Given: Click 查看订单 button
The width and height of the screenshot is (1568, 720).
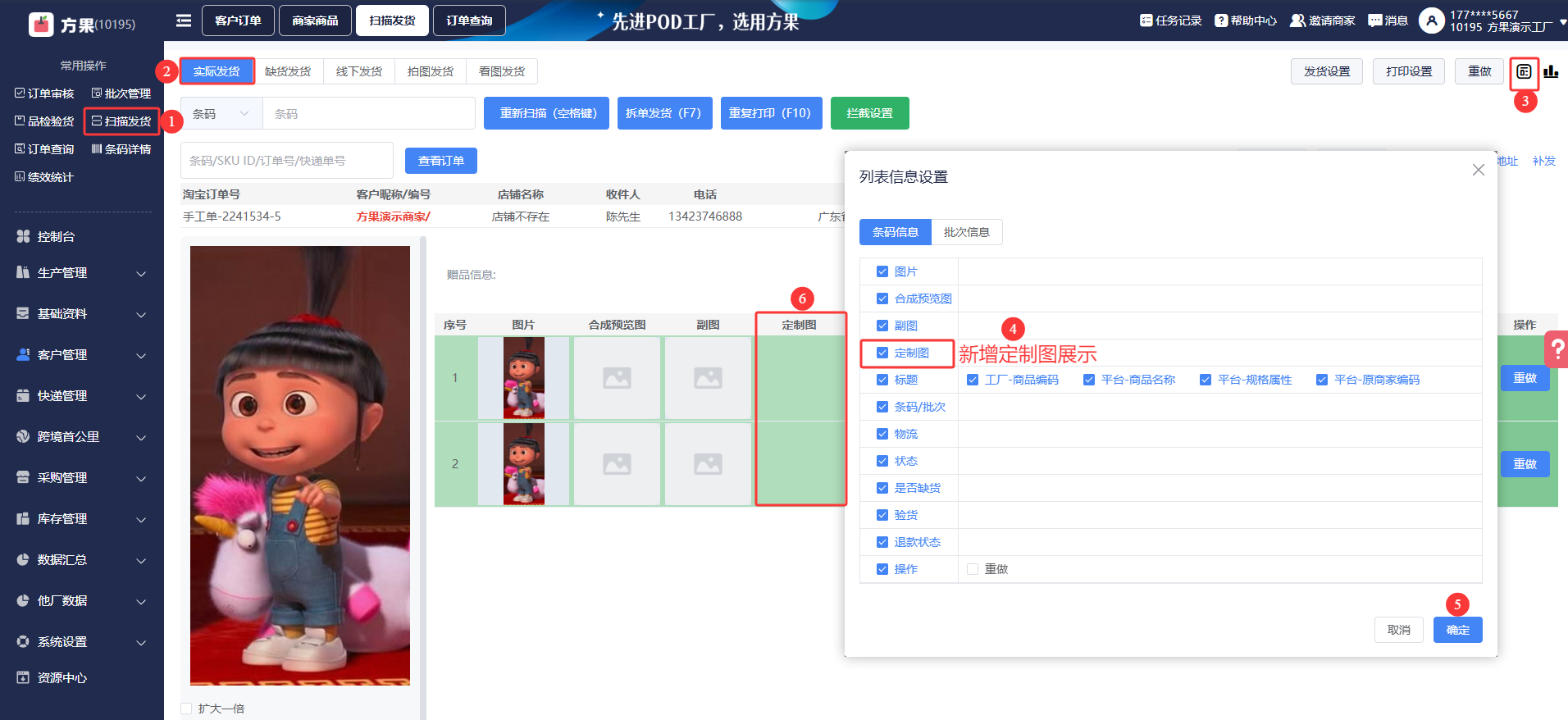Looking at the screenshot, I should click(441, 161).
